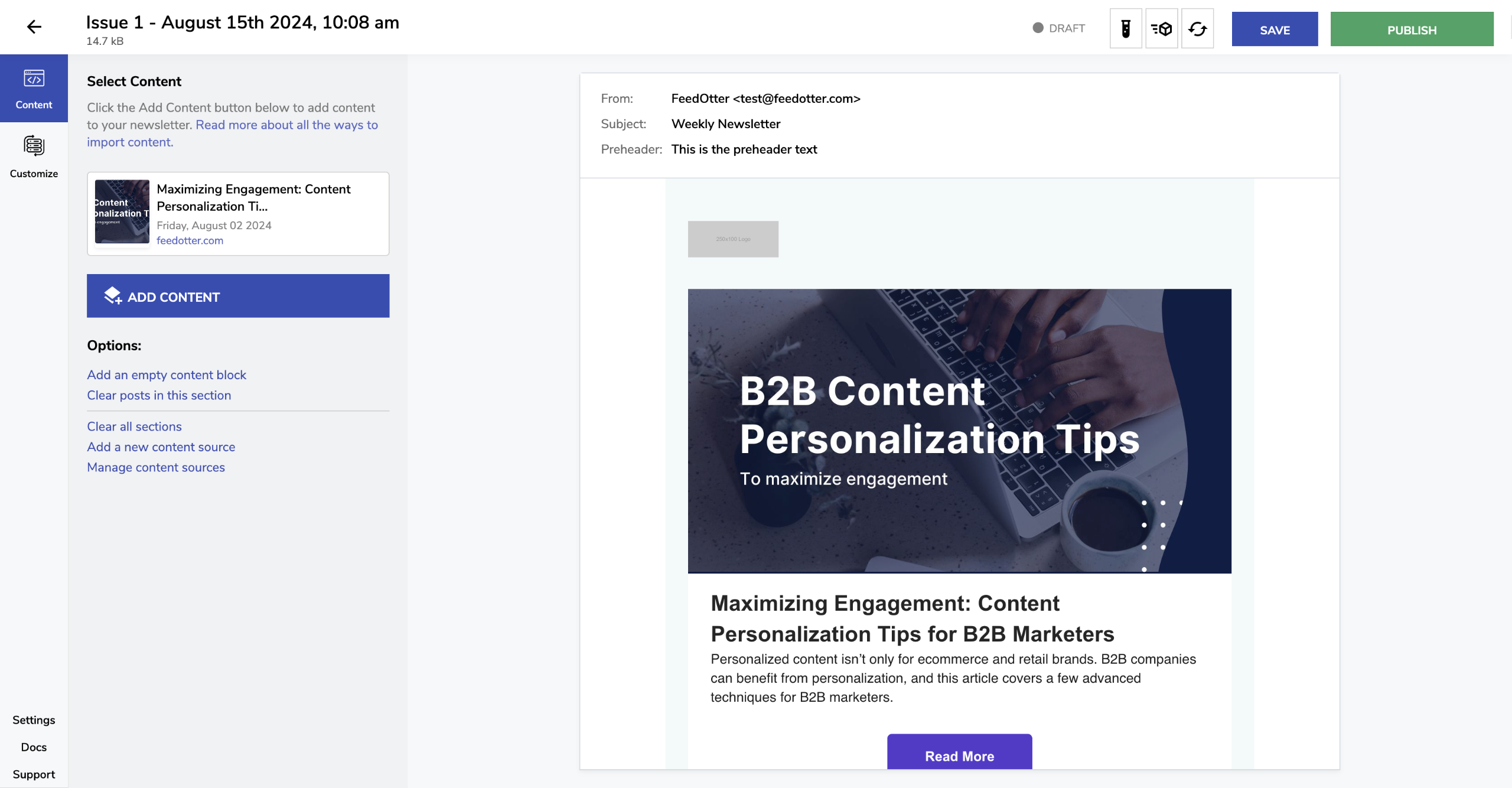Click the DRAFT status indicator
The height and width of the screenshot is (788, 1512).
pyautogui.click(x=1058, y=28)
